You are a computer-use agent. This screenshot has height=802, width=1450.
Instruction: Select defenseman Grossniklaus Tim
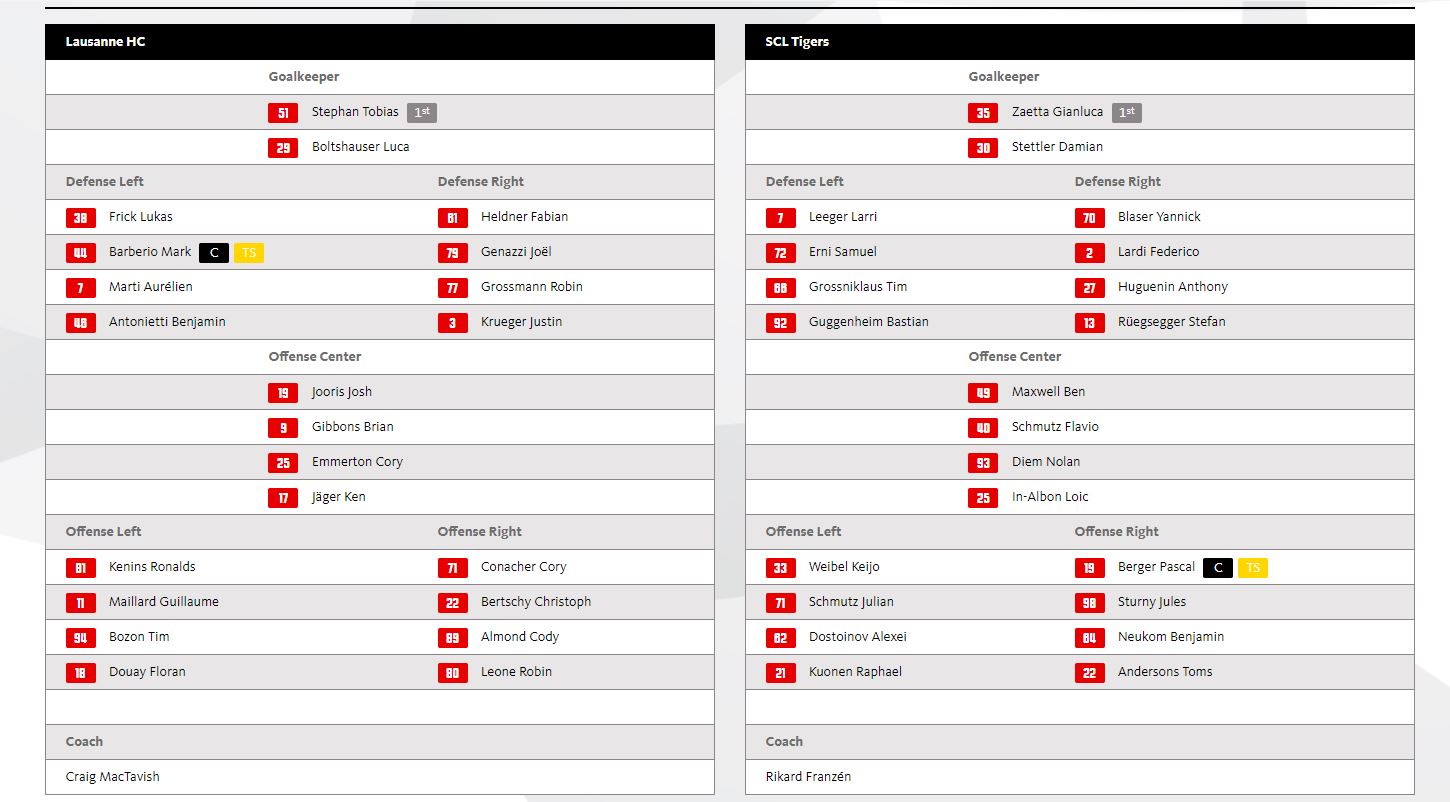click(x=858, y=287)
